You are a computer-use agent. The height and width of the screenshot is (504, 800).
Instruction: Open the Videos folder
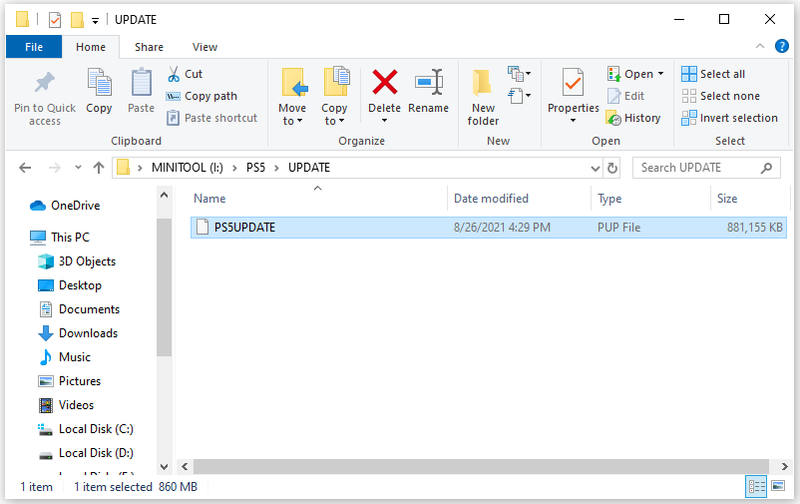66,405
